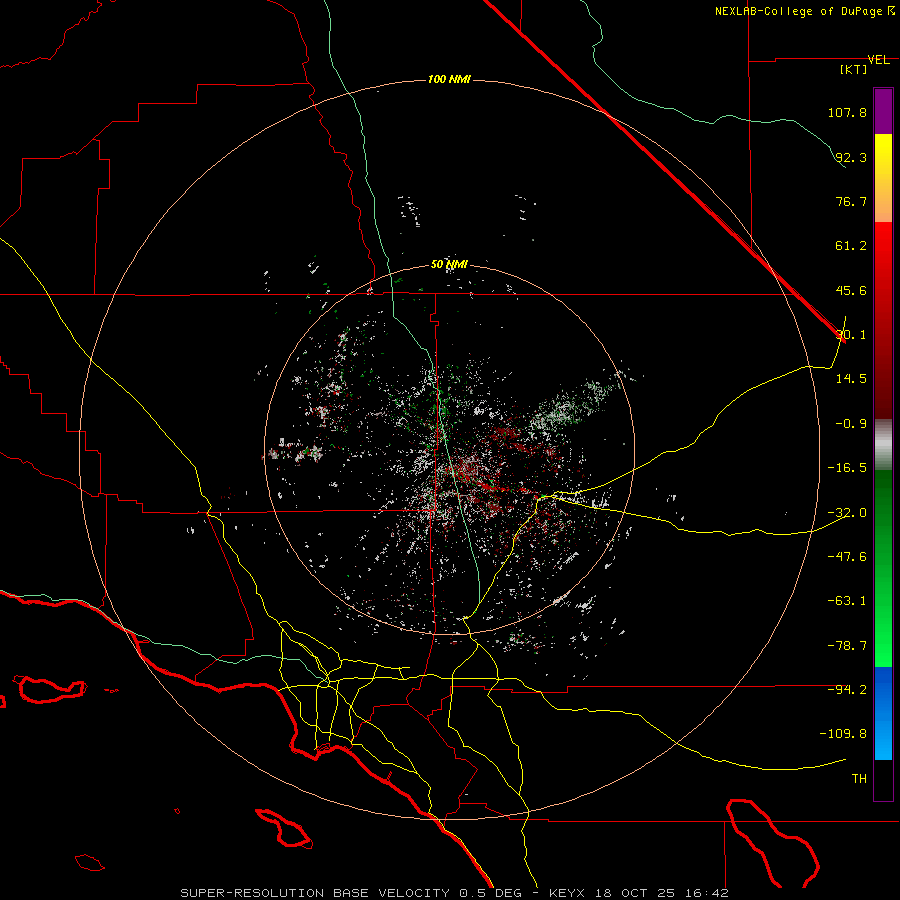Viewport: 900px width, 900px height.
Task: Select the TH legend label
Action: click(859, 779)
